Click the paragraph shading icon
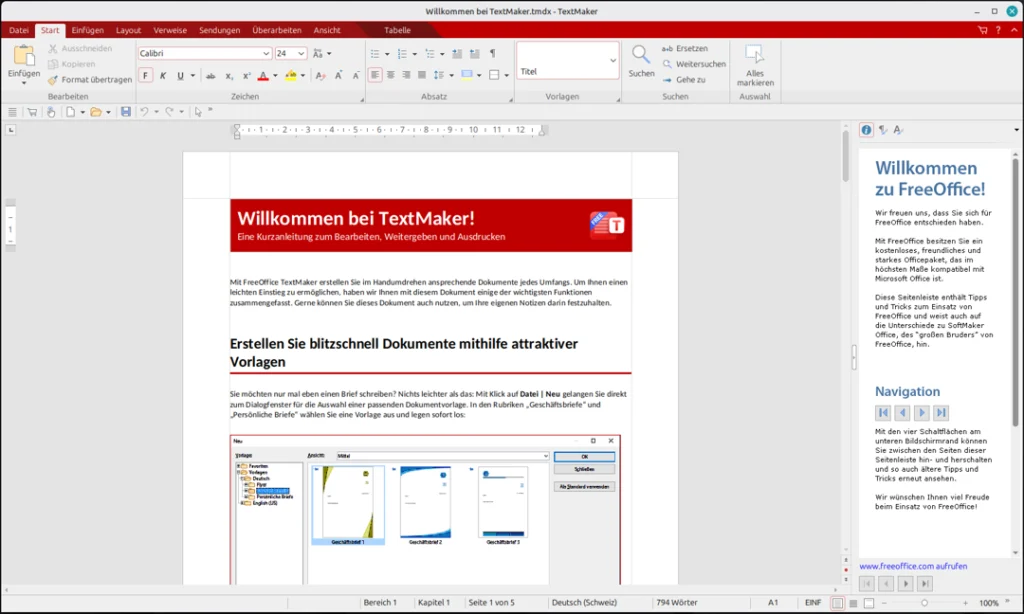The height and width of the screenshot is (614, 1024). [466, 75]
